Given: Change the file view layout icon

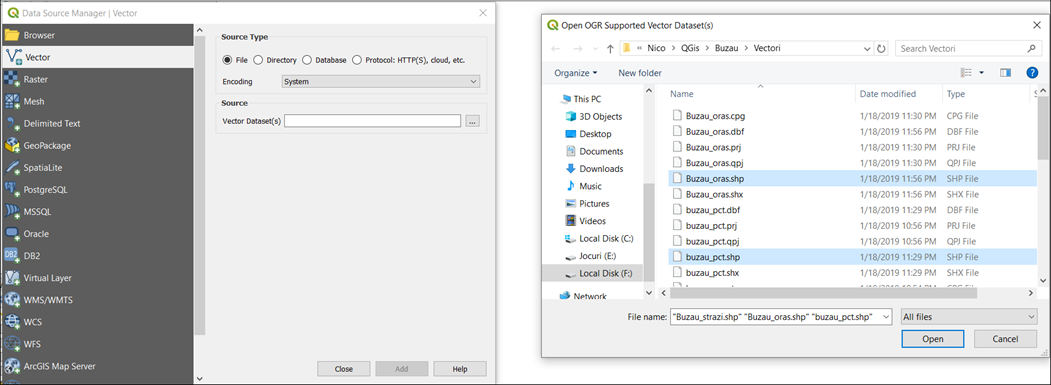Looking at the screenshot, I should (967, 72).
